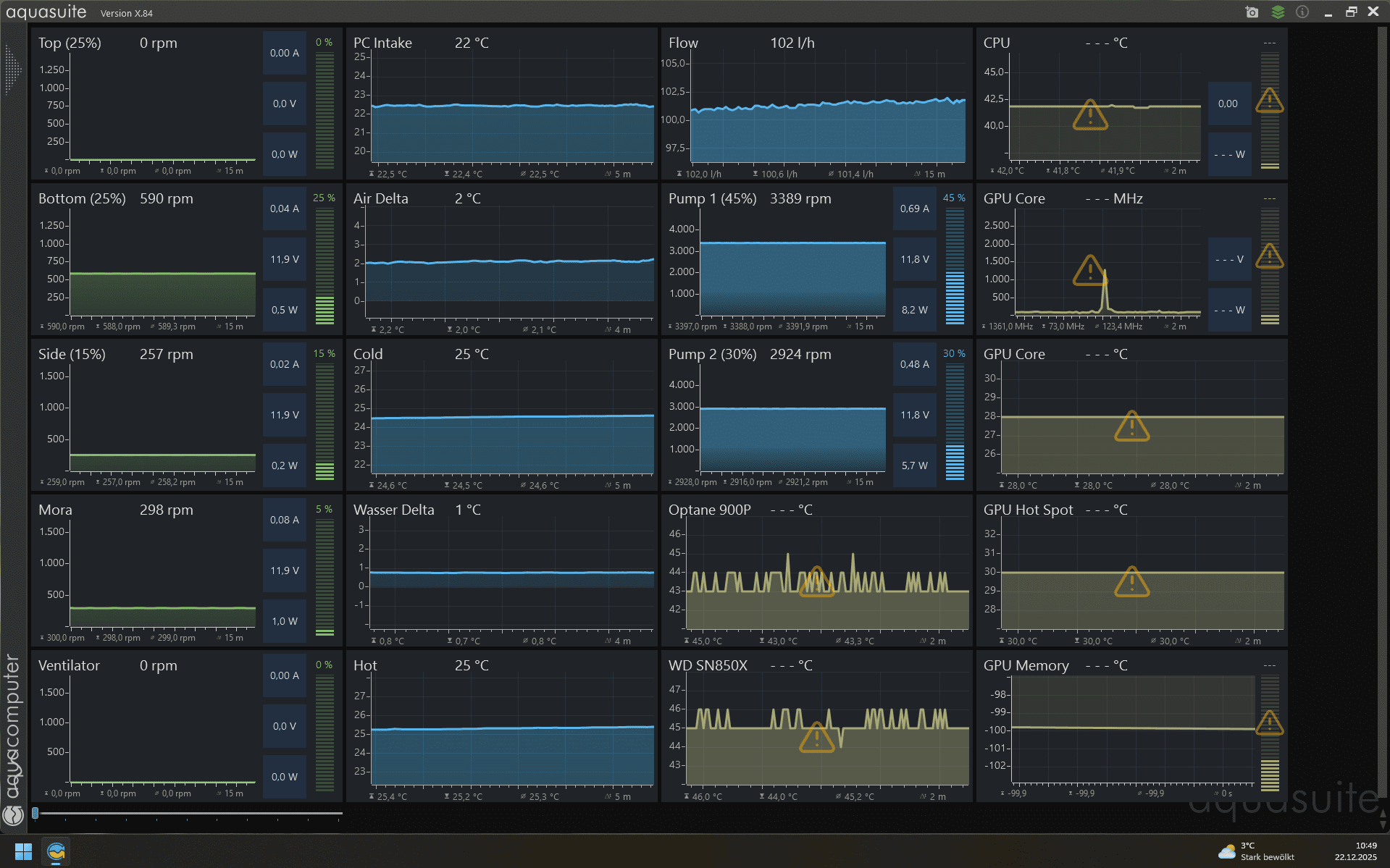Click warning icon beside GPU Memory bar
The height and width of the screenshot is (868, 1390).
click(x=1269, y=722)
